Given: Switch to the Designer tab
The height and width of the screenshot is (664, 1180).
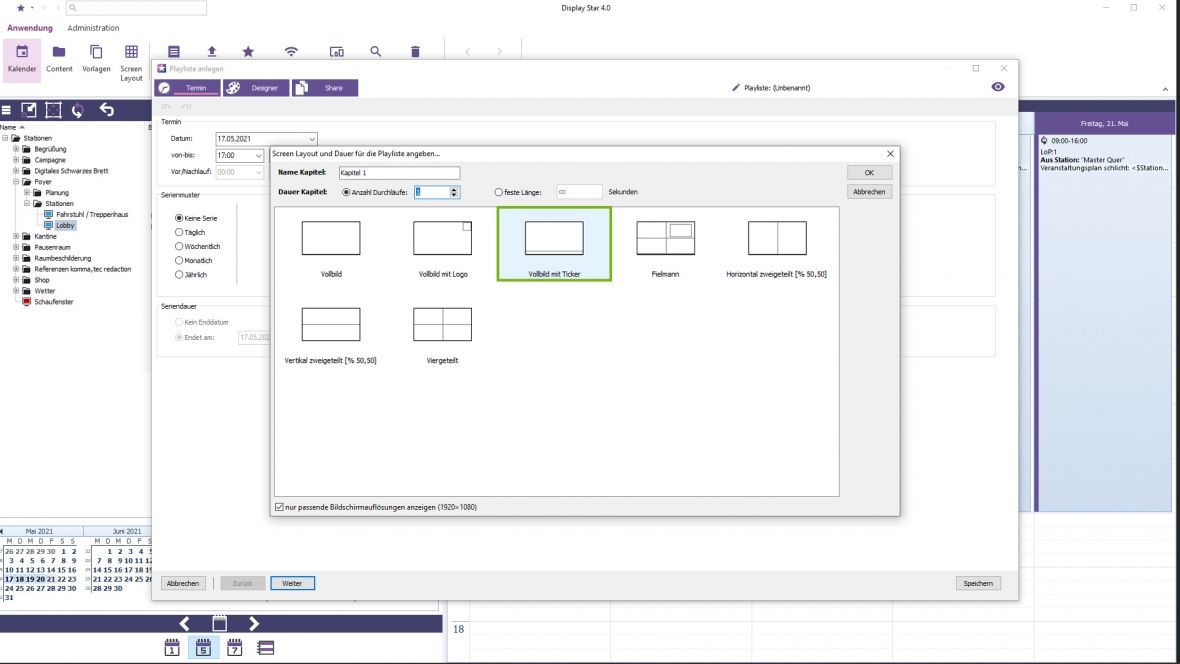Looking at the screenshot, I should 257,88.
